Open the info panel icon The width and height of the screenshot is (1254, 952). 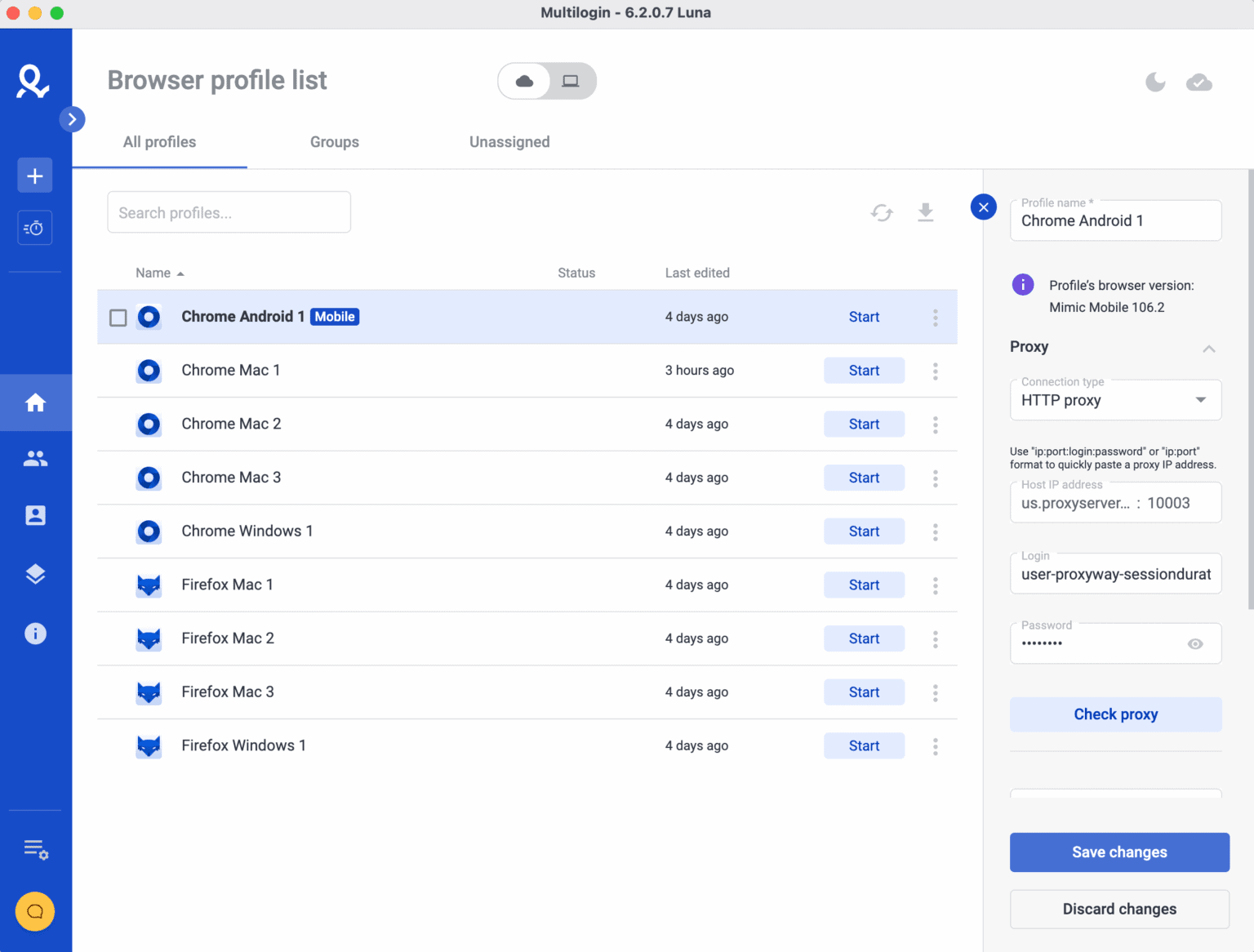coord(35,633)
